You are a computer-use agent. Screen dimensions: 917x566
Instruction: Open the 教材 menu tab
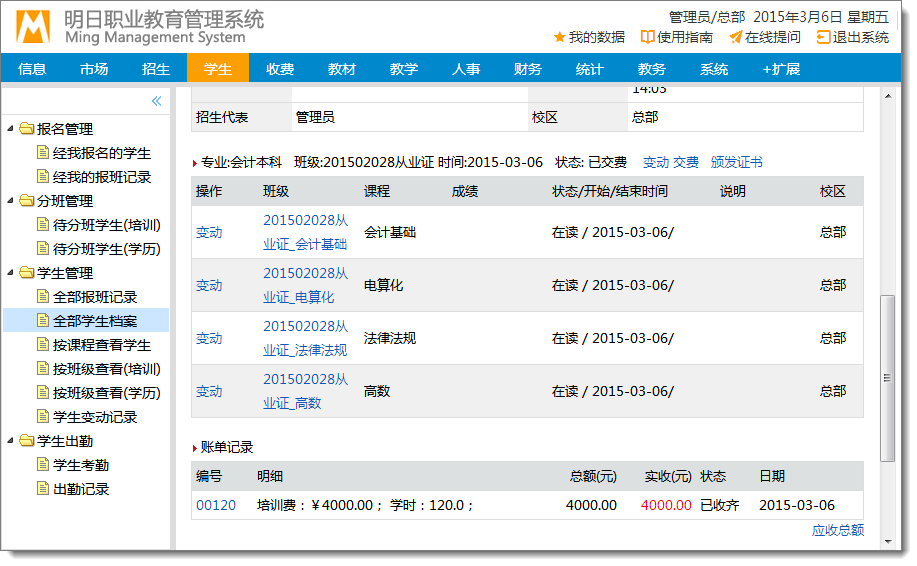click(x=342, y=69)
